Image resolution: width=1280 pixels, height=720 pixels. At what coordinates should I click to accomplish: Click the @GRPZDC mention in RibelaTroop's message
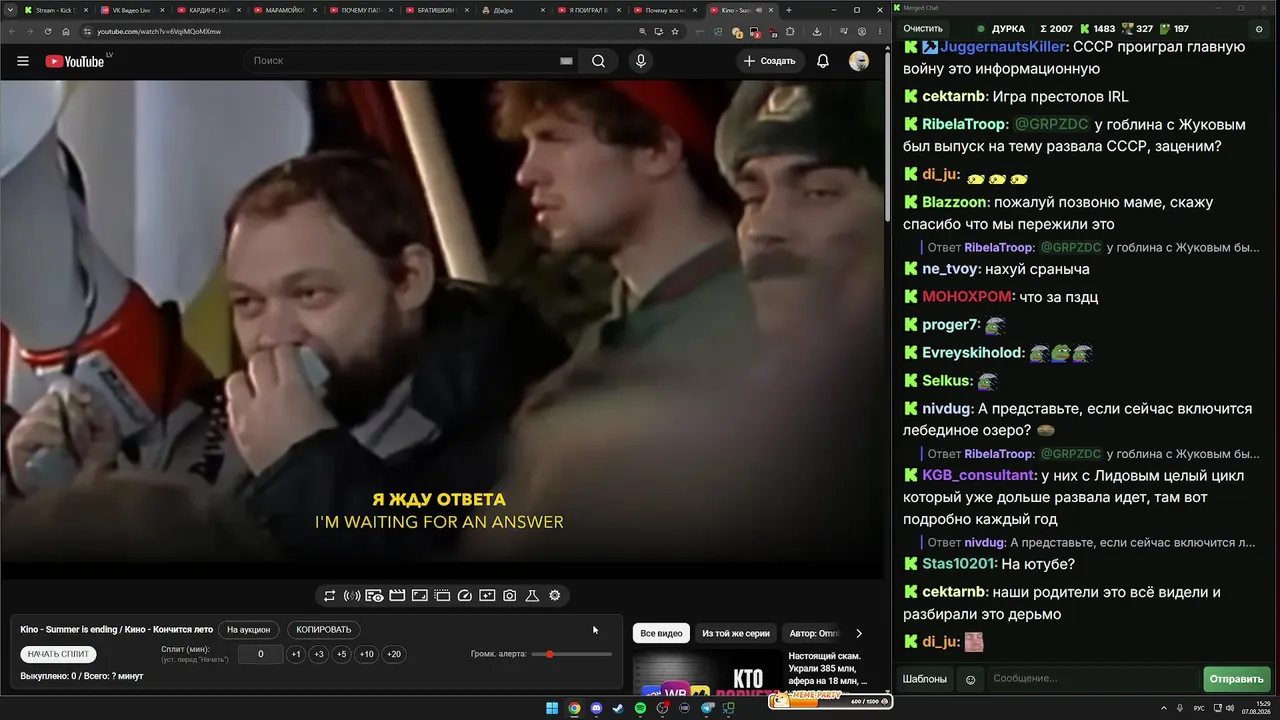pos(1052,125)
